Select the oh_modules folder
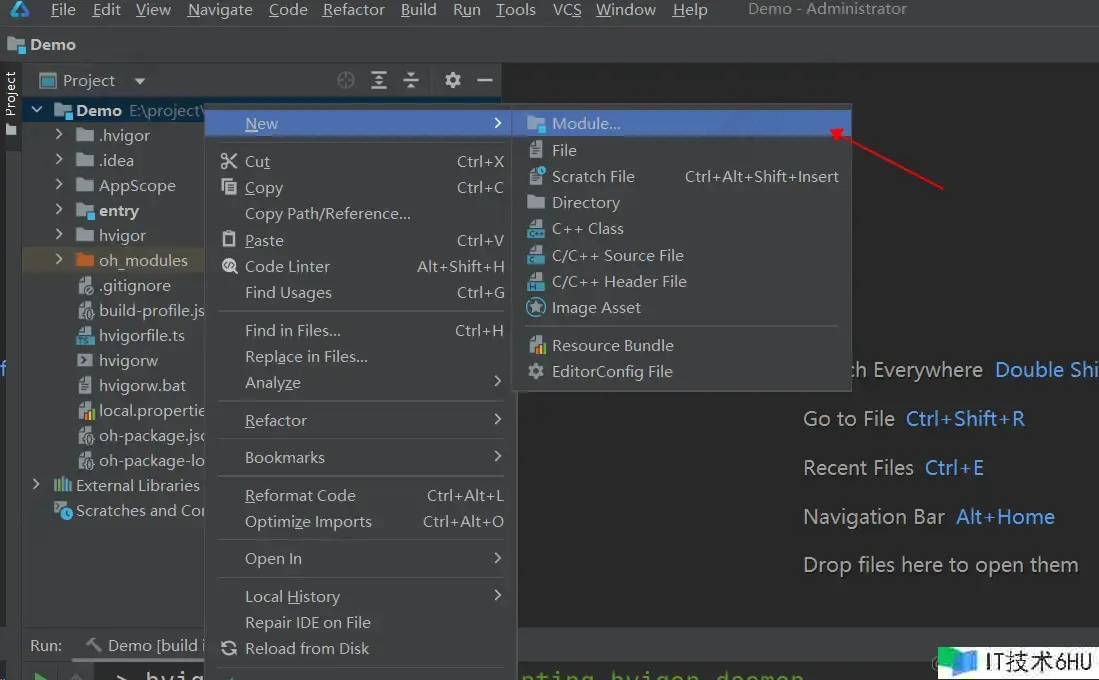Viewport: 1099px width, 680px height. 143,261
